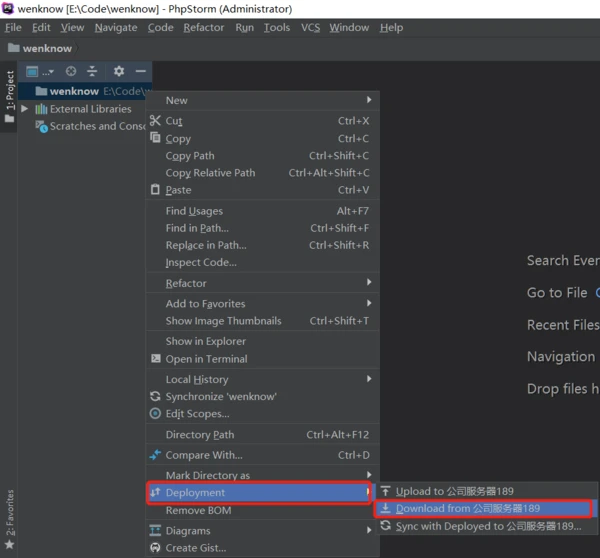Click the Synchronize 'wenknow' refresh icon
The width and height of the screenshot is (600, 558).
[x=155, y=396]
